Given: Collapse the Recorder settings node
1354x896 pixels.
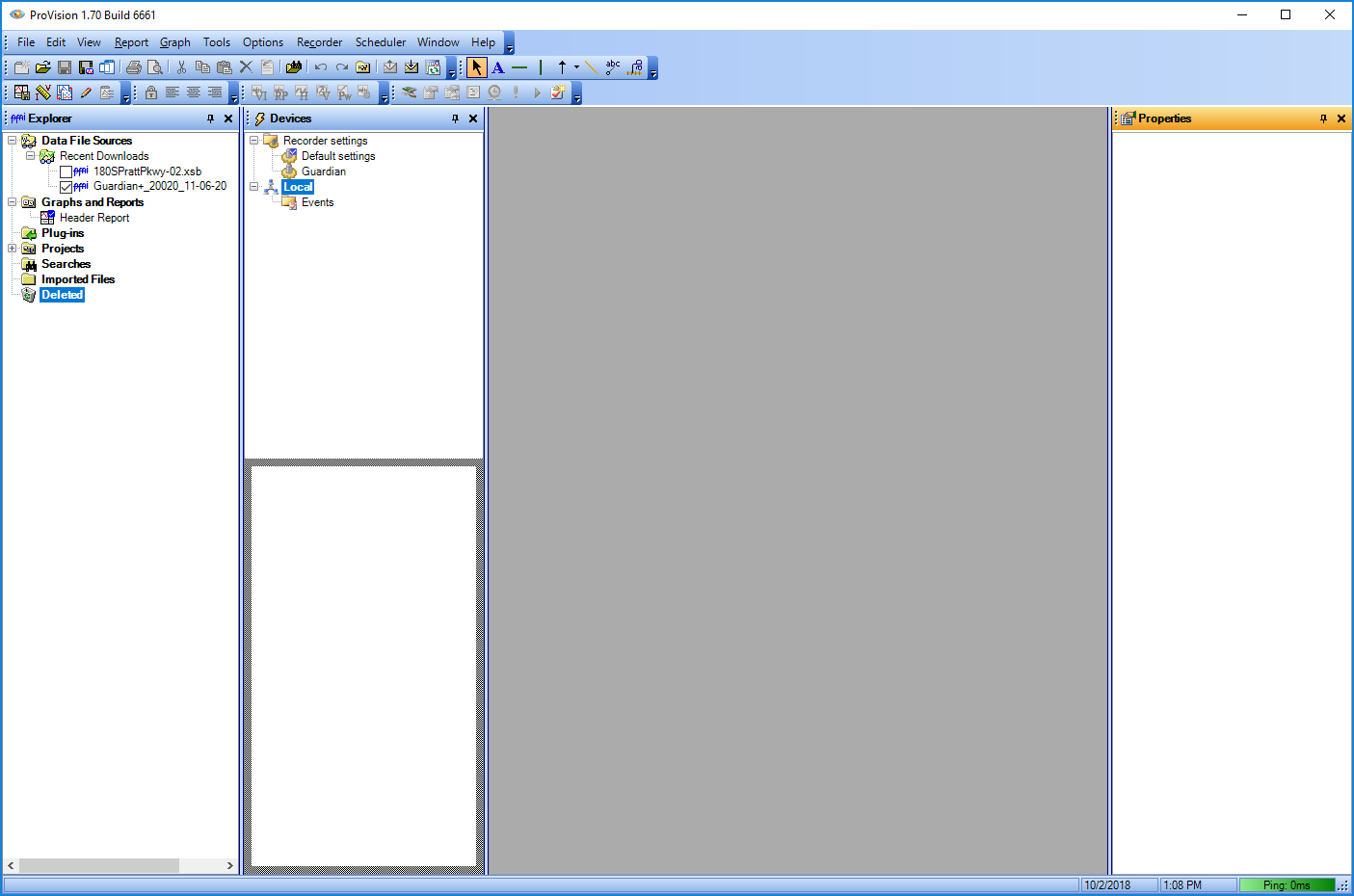Looking at the screenshot, I should (253, 140).
